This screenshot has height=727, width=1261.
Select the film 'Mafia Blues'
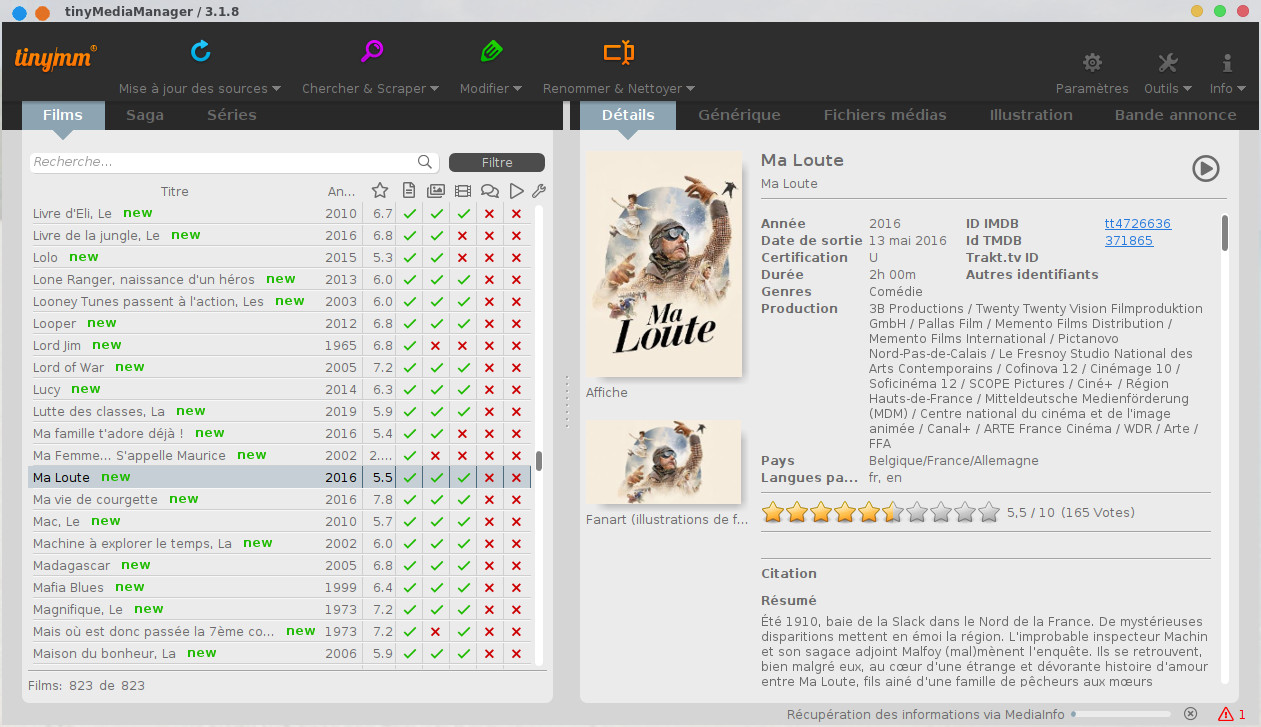click(x=280, y=587)
